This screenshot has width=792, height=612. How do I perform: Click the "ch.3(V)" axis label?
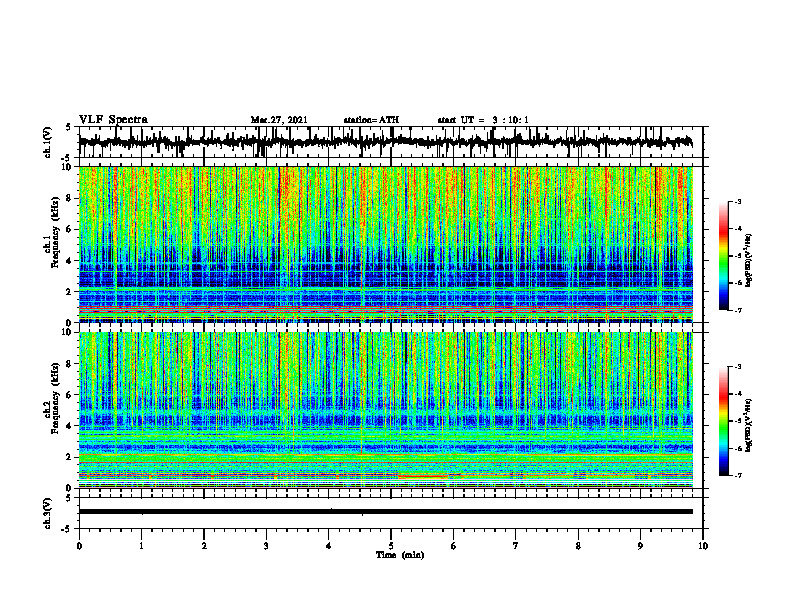click(x=48, y=513)
